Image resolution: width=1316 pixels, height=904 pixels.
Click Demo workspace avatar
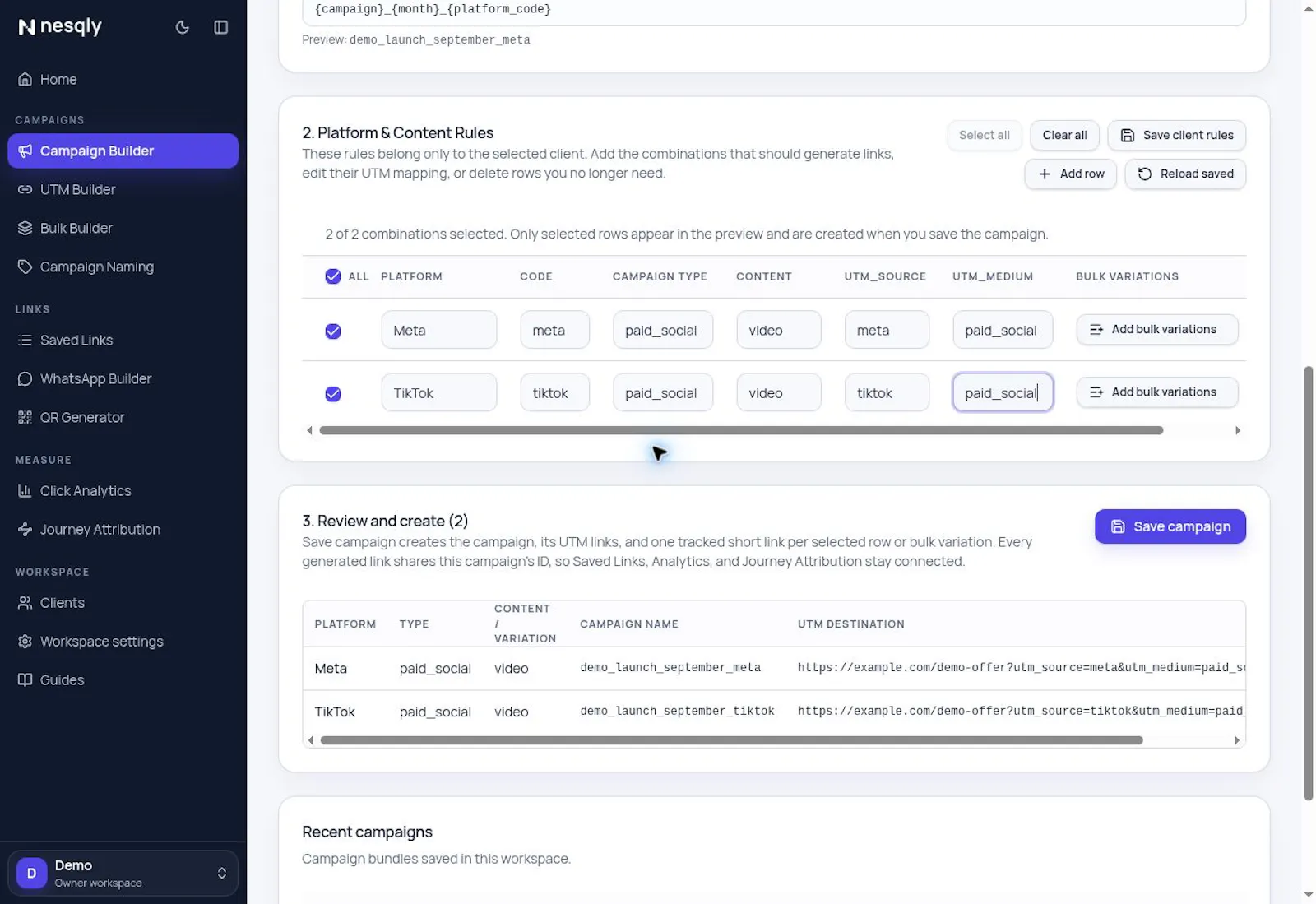pos(32,873)
